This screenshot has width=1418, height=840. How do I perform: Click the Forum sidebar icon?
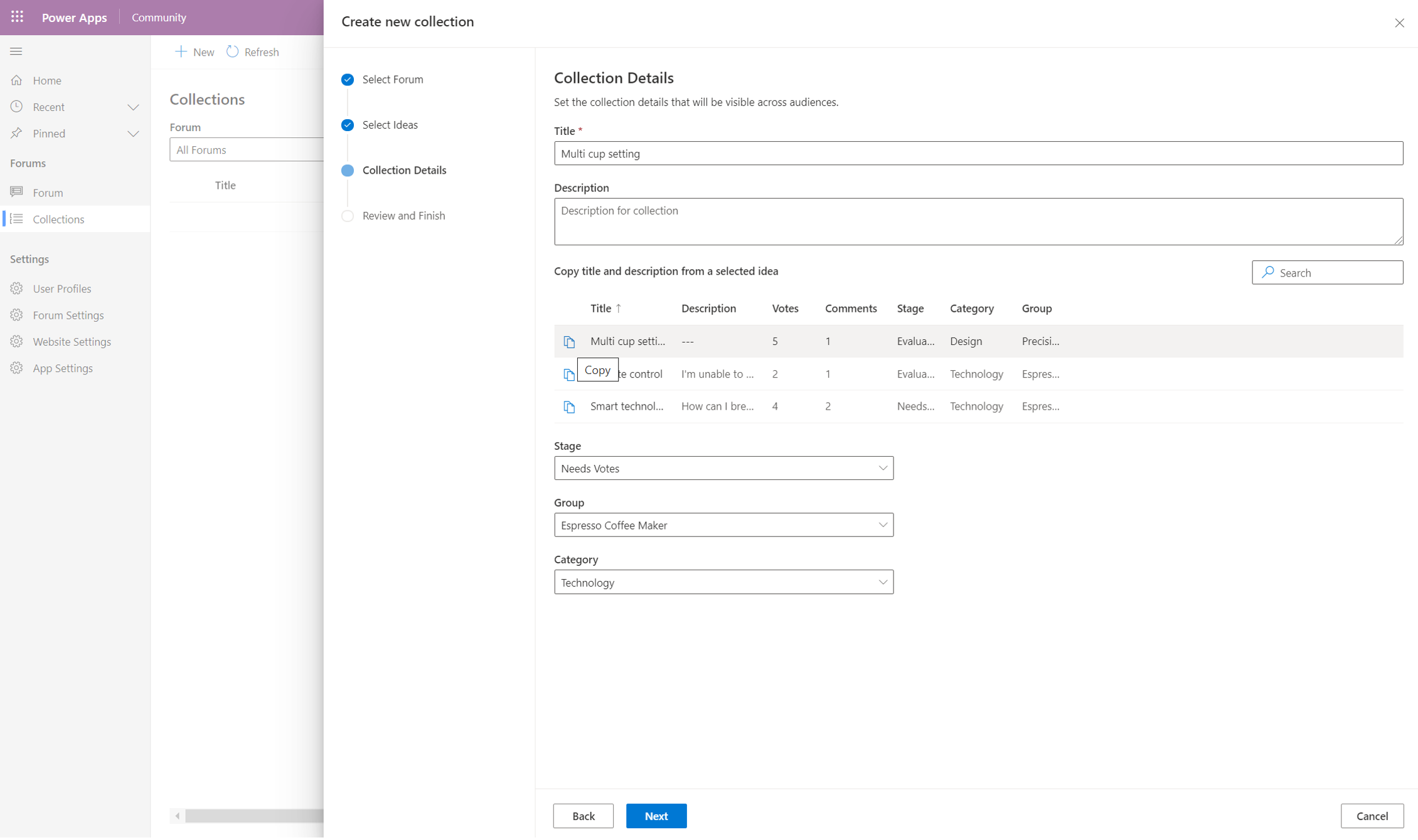[16, 192]
